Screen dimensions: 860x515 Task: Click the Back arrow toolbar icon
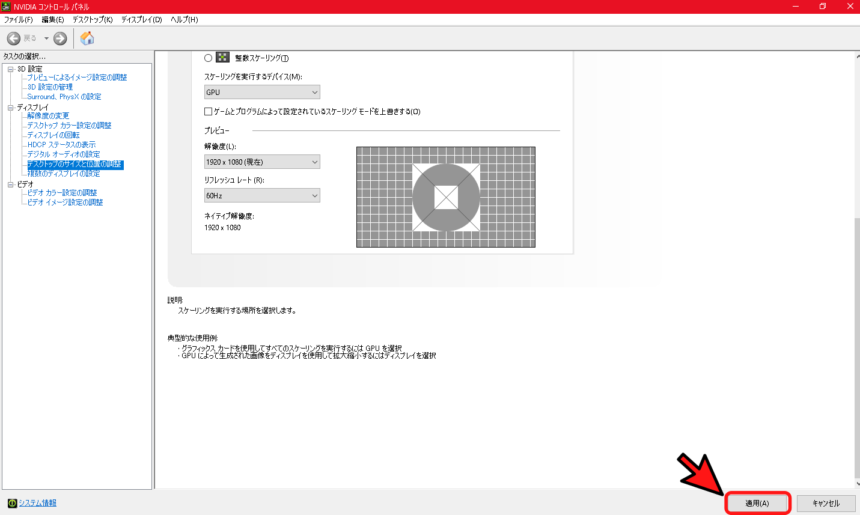[x=14, y=38]
